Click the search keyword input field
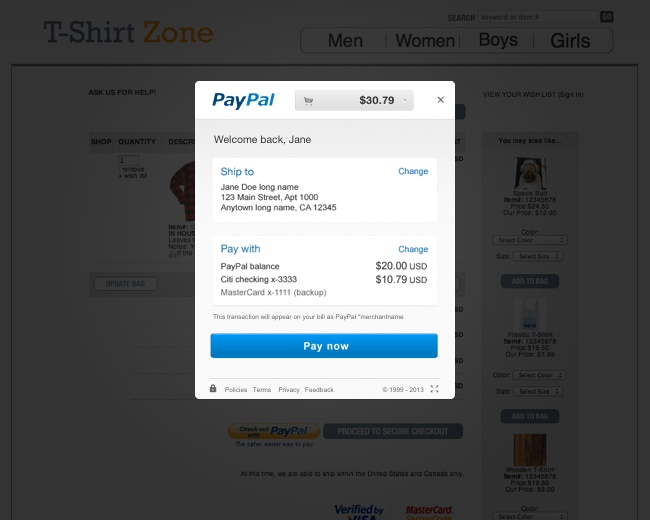 click(x=538, y=17)
